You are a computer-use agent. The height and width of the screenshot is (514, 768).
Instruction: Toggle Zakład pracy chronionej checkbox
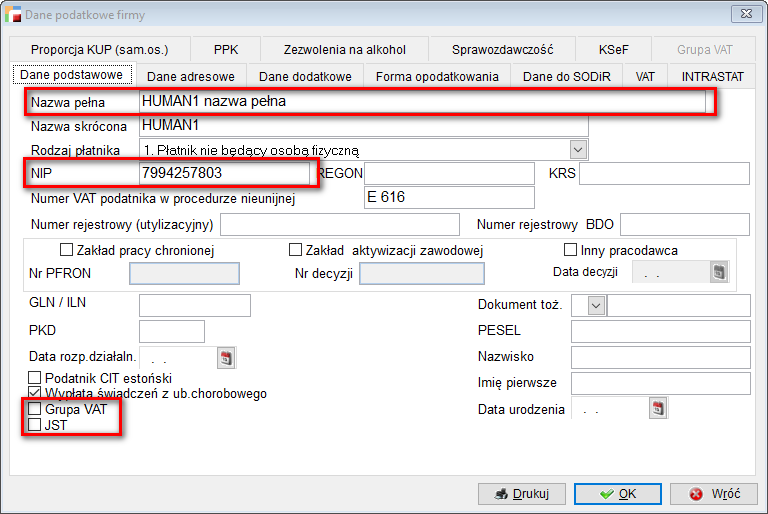[67, 249]
